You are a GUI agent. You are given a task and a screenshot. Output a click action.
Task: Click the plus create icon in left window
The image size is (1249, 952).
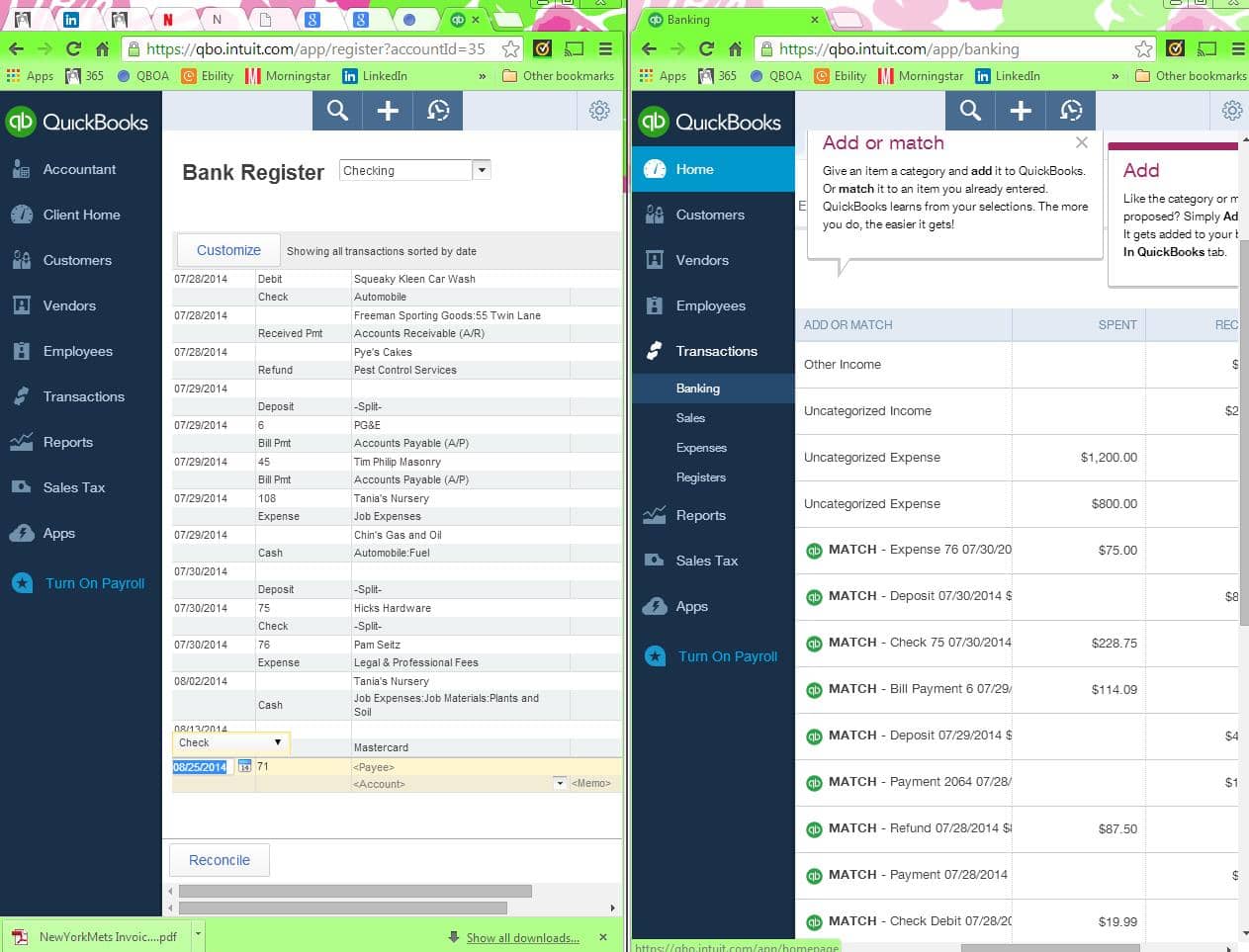(388, 111)
